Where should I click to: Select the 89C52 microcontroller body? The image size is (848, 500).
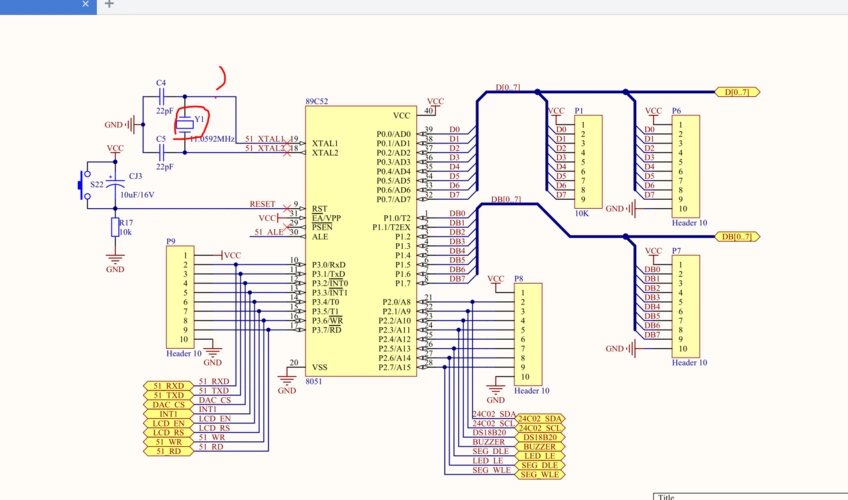(360, 240)
